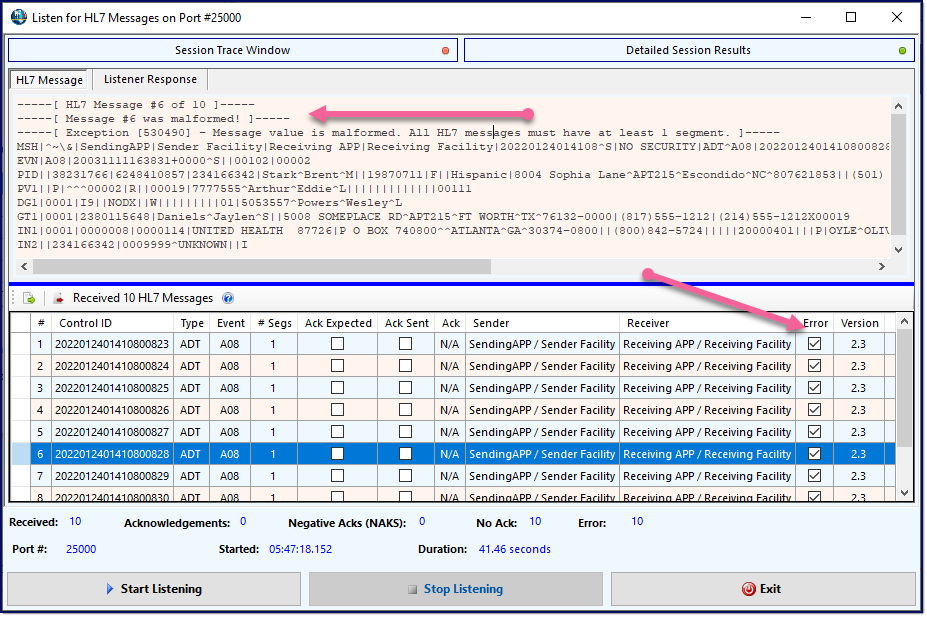Click the message text scroll left arrow
This screenshot has height=617, width=927.
point(24,267)
